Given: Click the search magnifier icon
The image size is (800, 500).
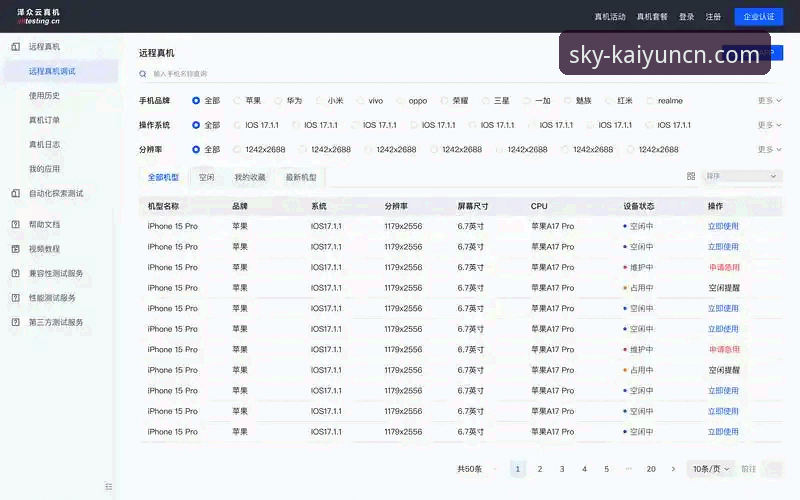Looking at the screenshot, I should [x=143, y=74].
